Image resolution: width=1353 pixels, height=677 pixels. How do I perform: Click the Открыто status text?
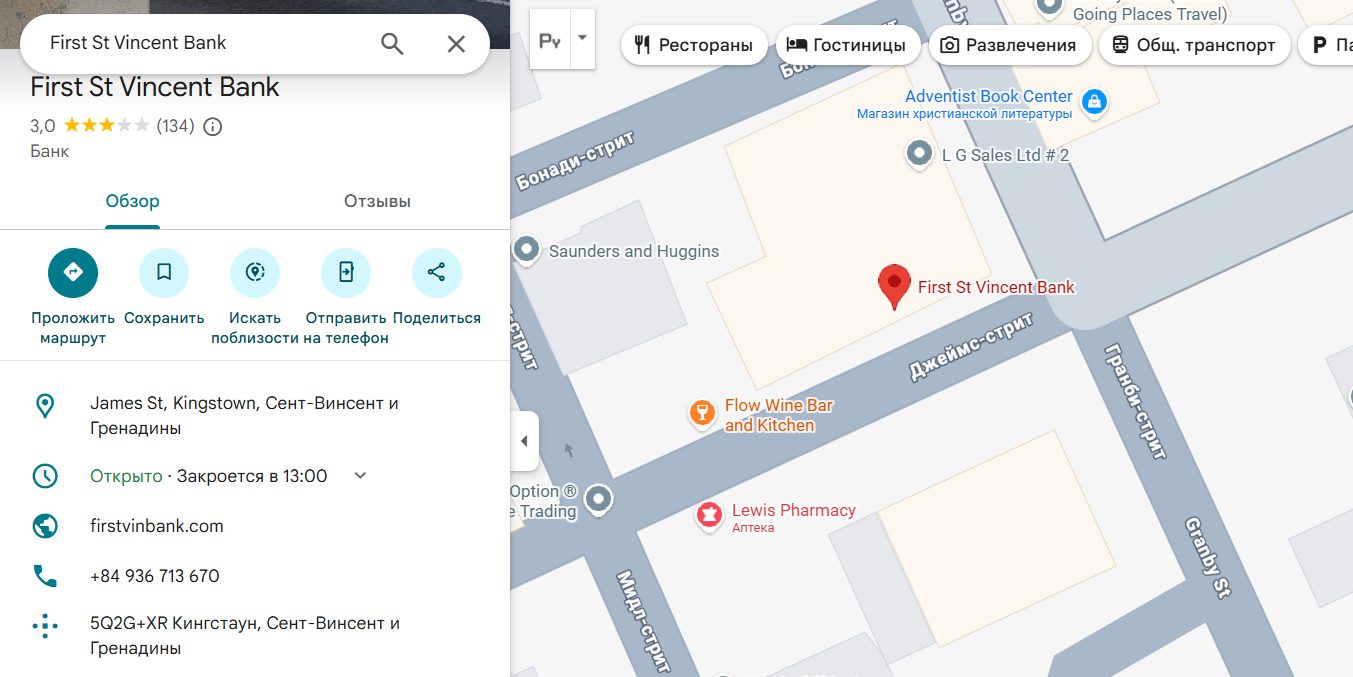pyautogui.click(x=126, y=476)
